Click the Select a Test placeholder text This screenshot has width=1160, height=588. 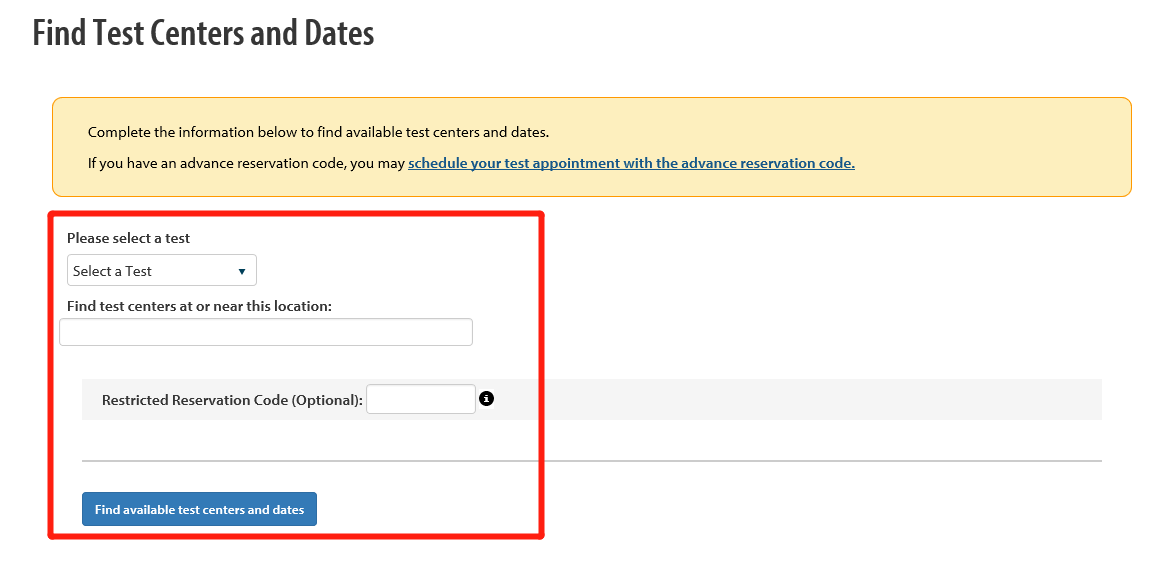pyautogui.click(x=112, y=271)
